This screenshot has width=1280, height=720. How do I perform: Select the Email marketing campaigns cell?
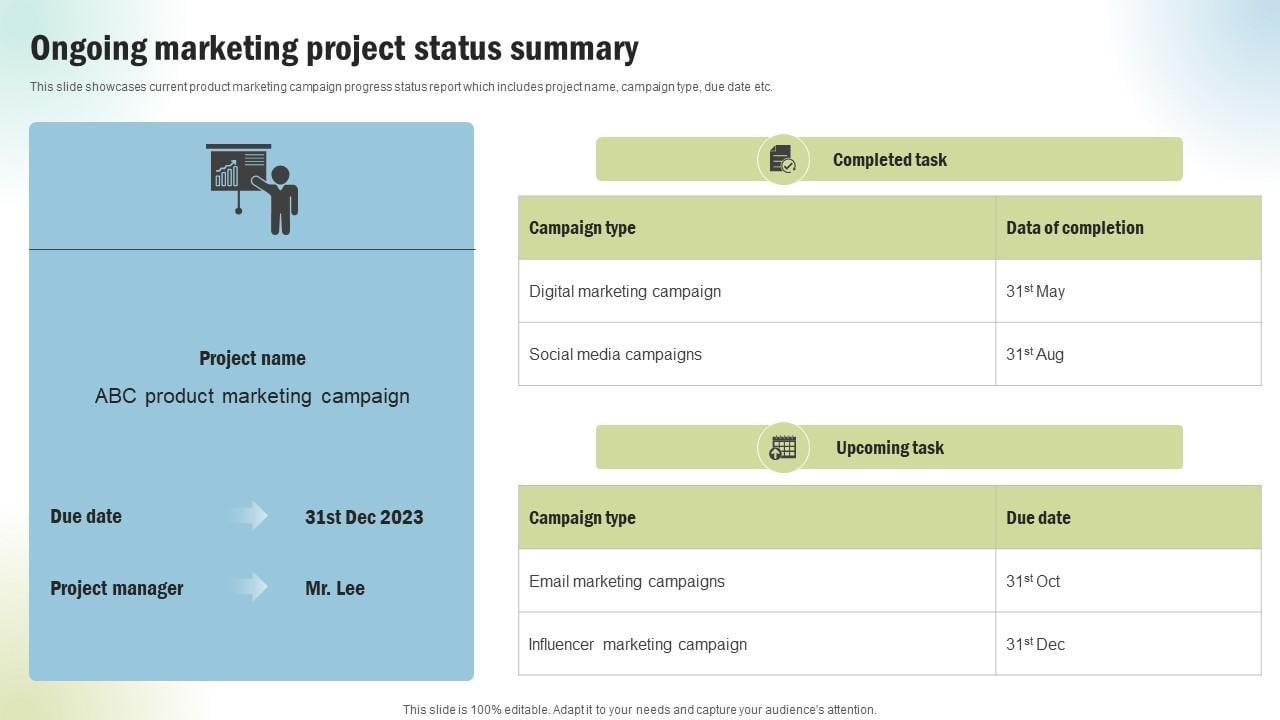(x=627, y=582)
